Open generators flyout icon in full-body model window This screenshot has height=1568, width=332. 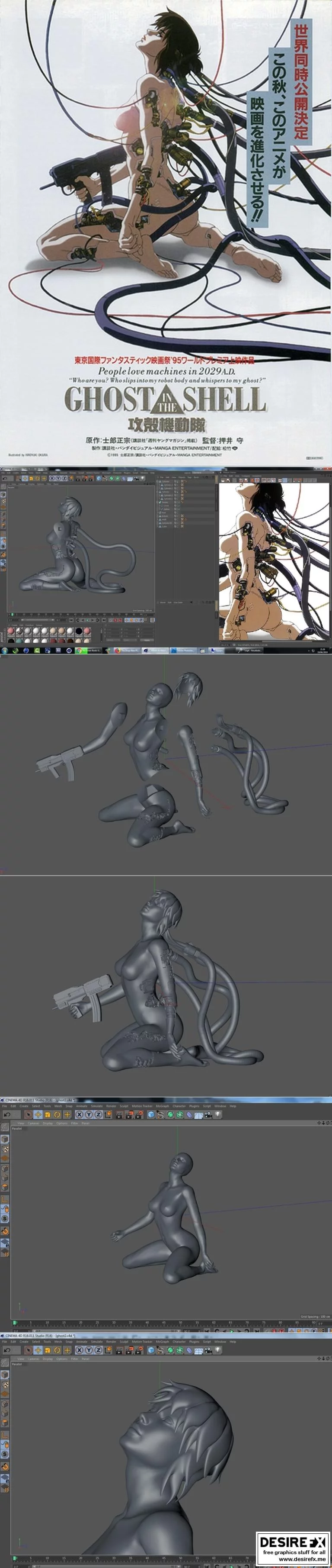(171, 1114)
